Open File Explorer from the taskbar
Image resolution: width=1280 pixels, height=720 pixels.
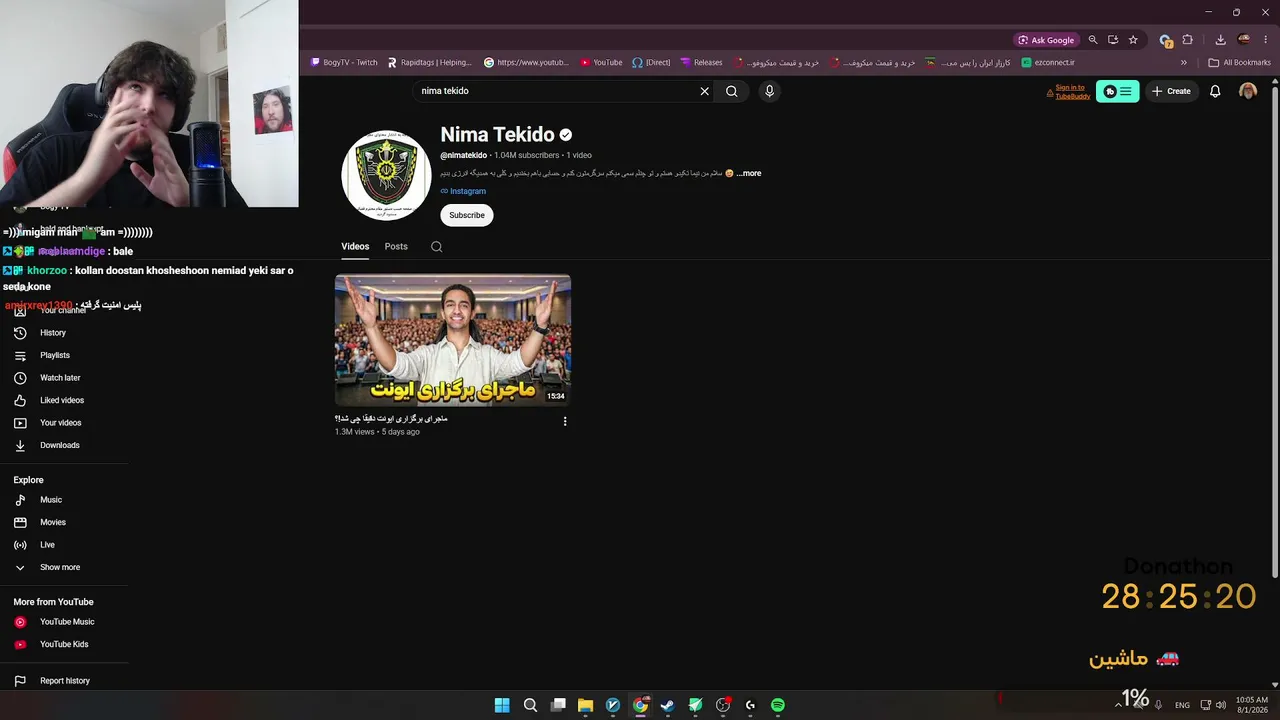(585, 705)
